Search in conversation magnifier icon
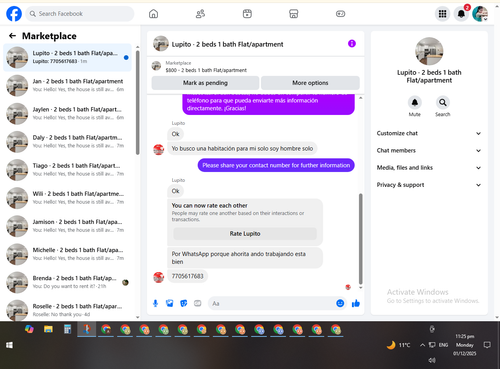 tap(443, 103)
